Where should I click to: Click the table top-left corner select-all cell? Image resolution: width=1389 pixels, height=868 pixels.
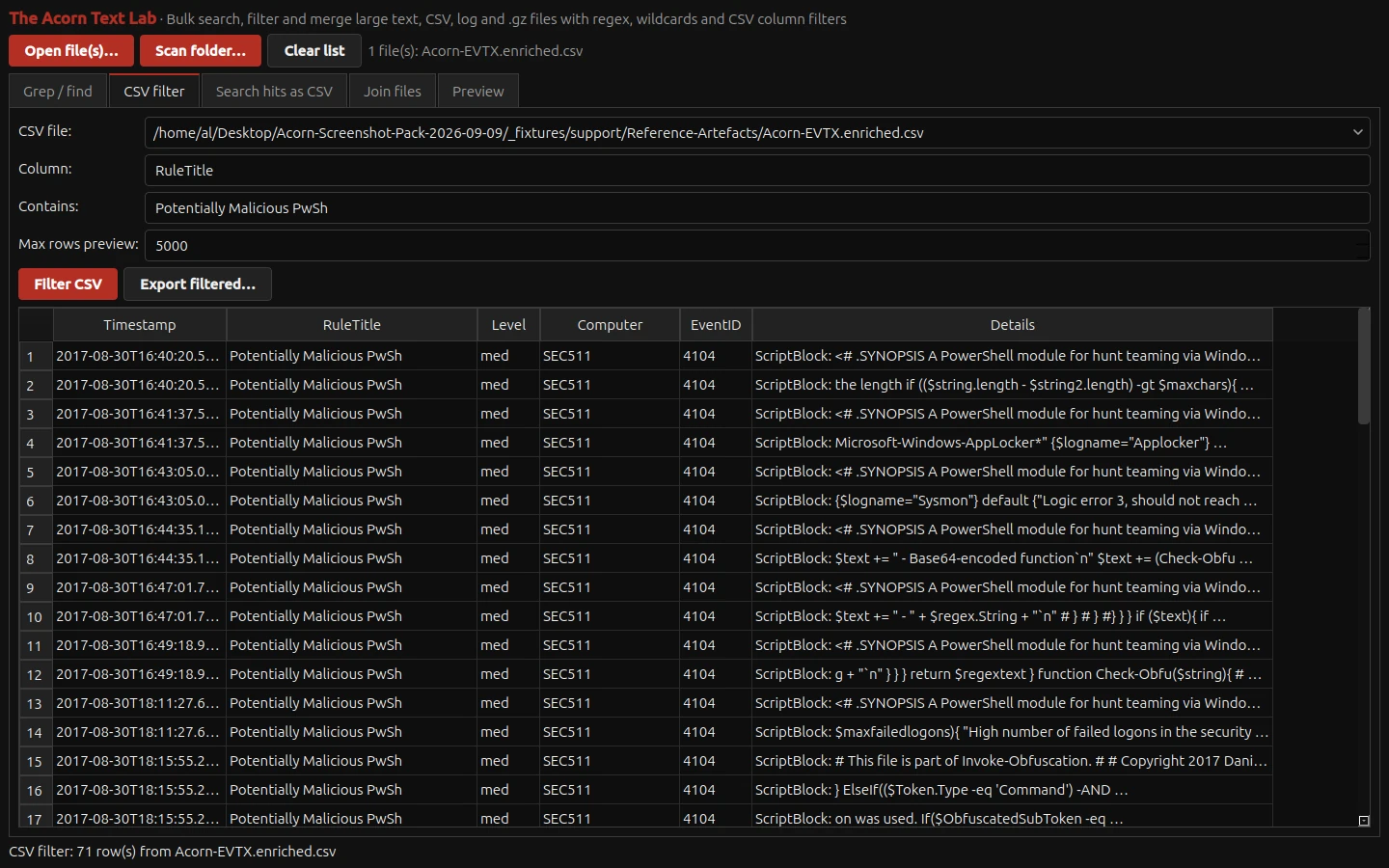tap(36, 325)
